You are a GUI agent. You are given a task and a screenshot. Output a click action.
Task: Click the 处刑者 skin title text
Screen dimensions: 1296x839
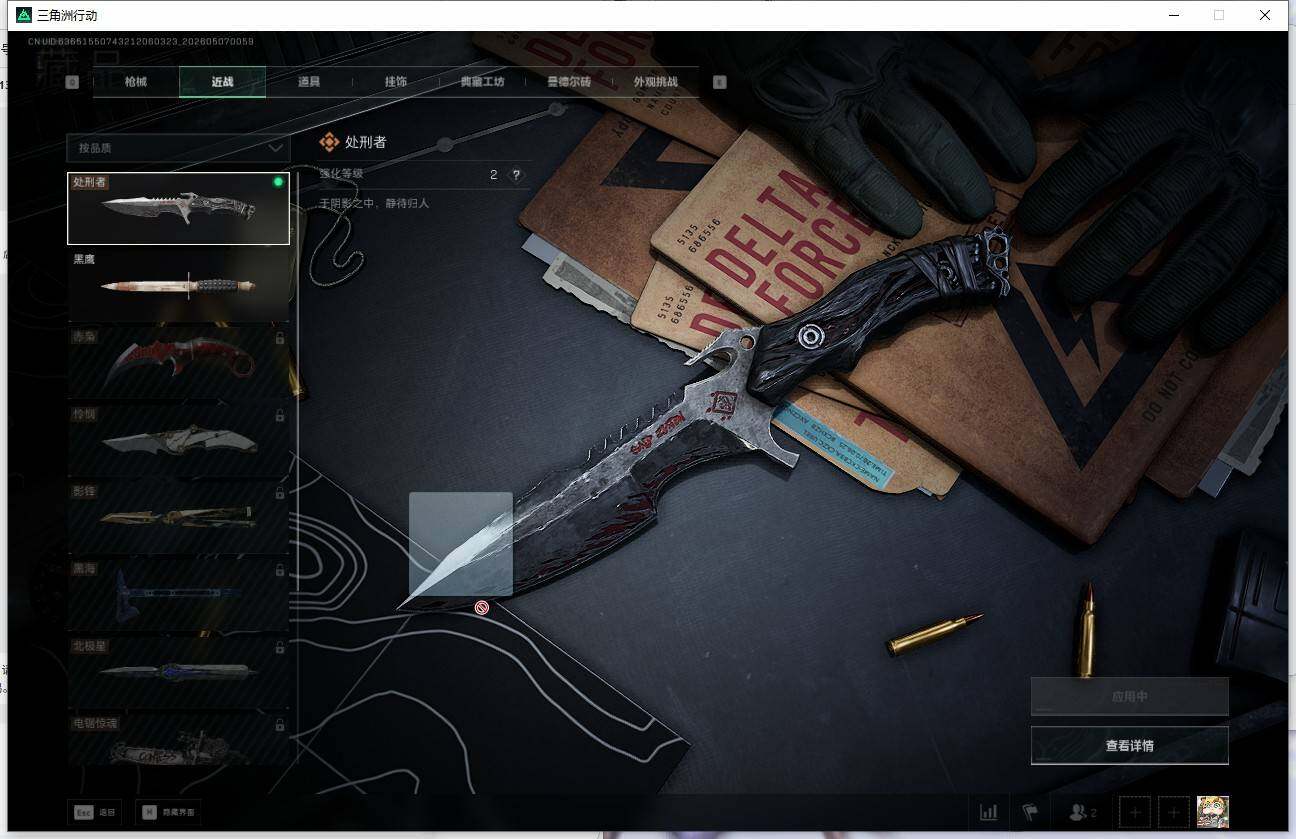point(366,142)
